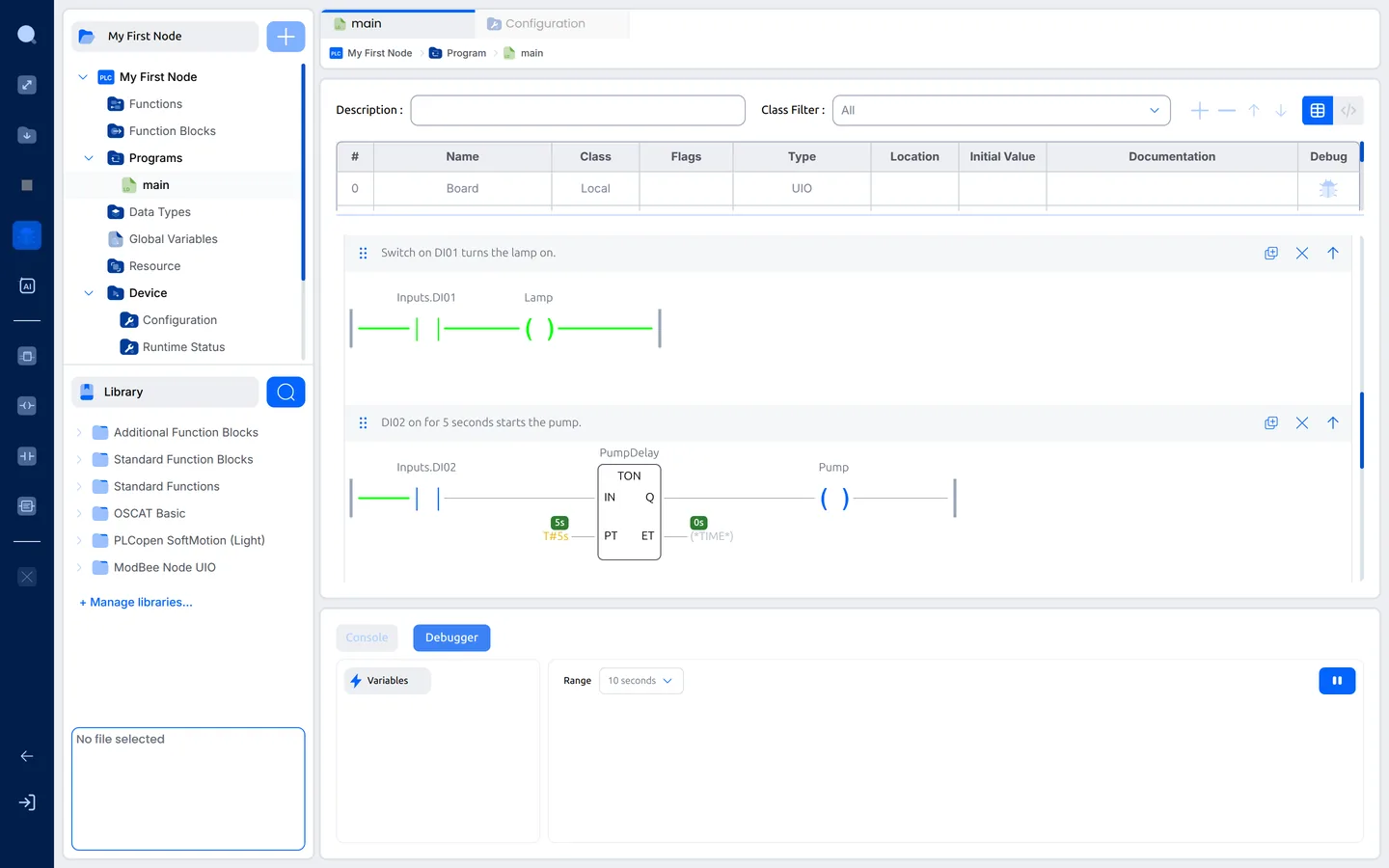This screenshot has height=868, width=1389.
Task: Pause the debugger chart
Action: [1337, 681]
